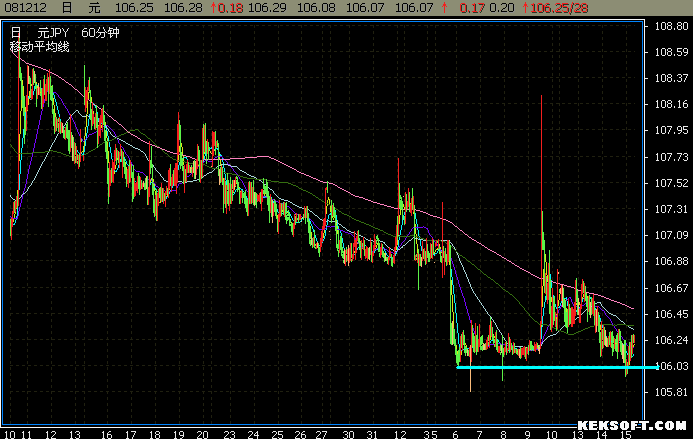Screen dimensions: 693x439
Task: Click the date code 081212 in the header
Action: pos(25,8)
